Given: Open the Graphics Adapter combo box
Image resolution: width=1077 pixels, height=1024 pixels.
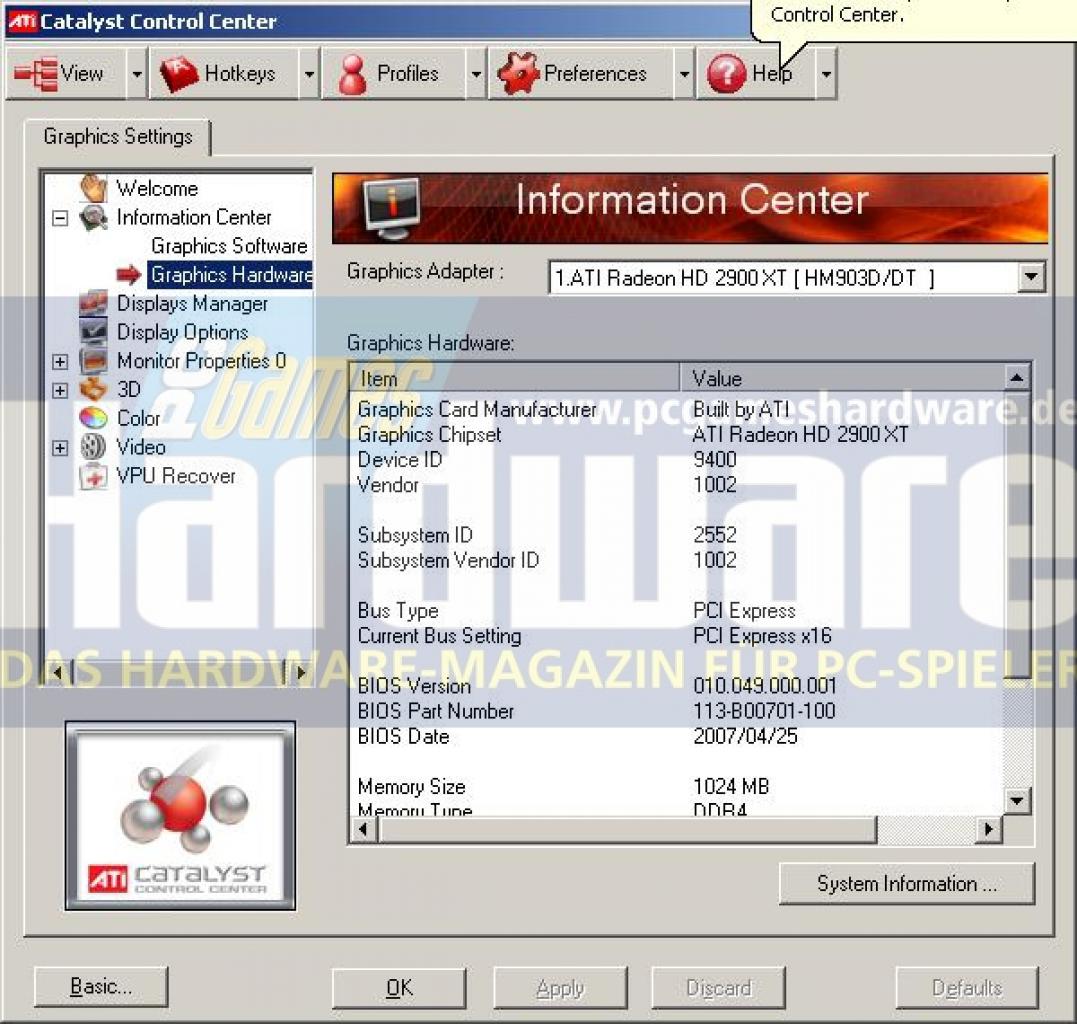Looking at the screenshot, I should click(x=797, y=277).
